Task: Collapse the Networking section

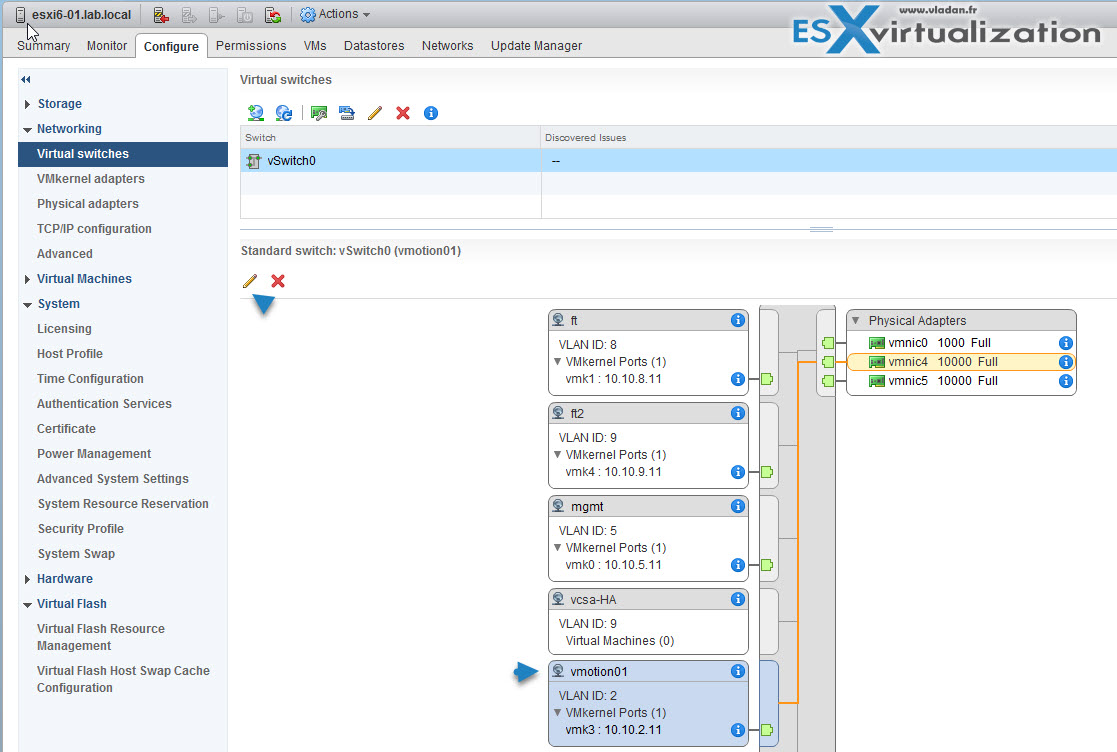Action: point(27,130)
